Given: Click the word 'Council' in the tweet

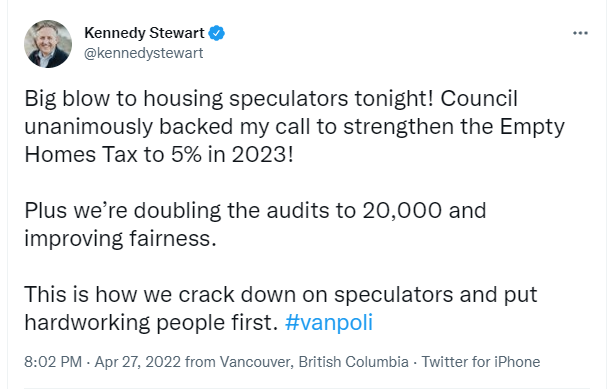Looking at the screenshot, I should click(x=479, y=98).
